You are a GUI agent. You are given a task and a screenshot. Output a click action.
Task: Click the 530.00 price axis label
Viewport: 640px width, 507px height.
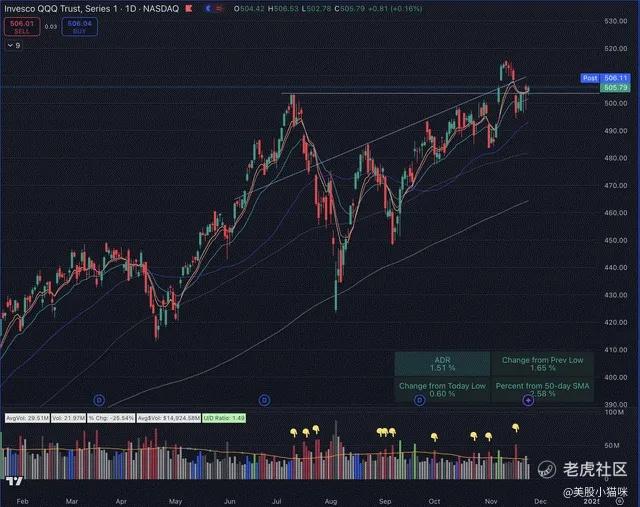coord(616,21)
